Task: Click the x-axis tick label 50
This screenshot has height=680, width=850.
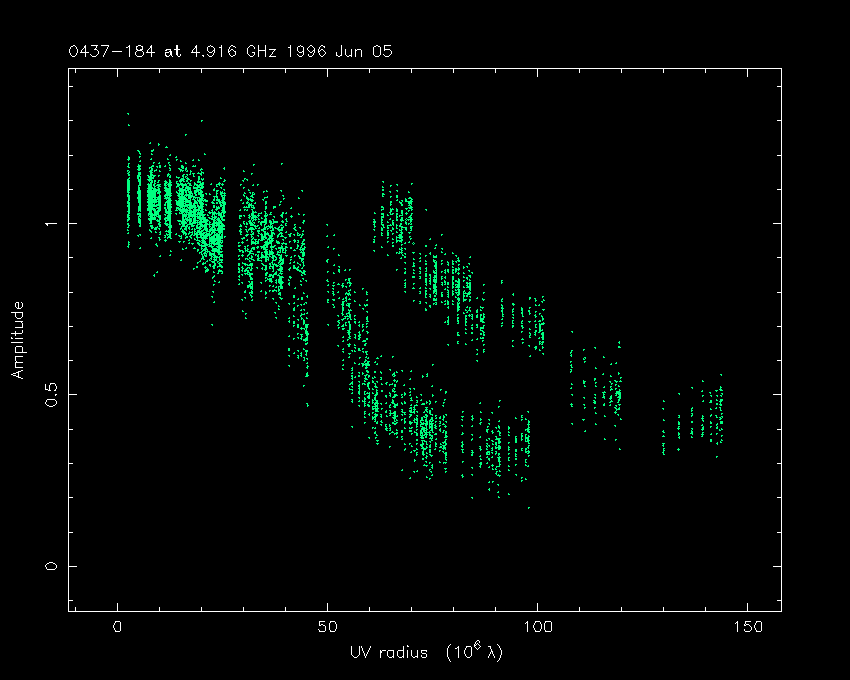Action: 327,628
